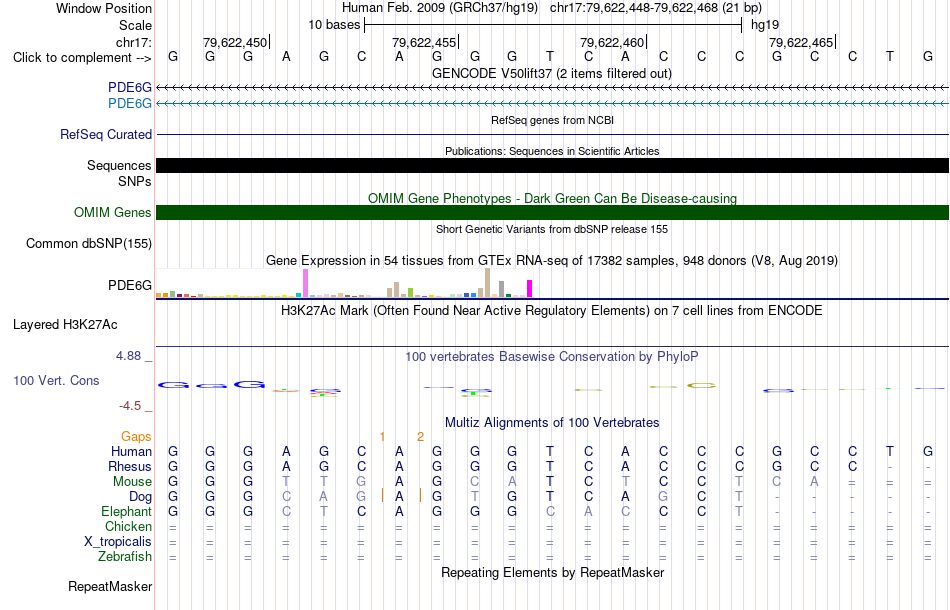This screenshot has width=950, height=610.
Task: Select the X_tropicalis species row label
Action: (x=118, y=542)
